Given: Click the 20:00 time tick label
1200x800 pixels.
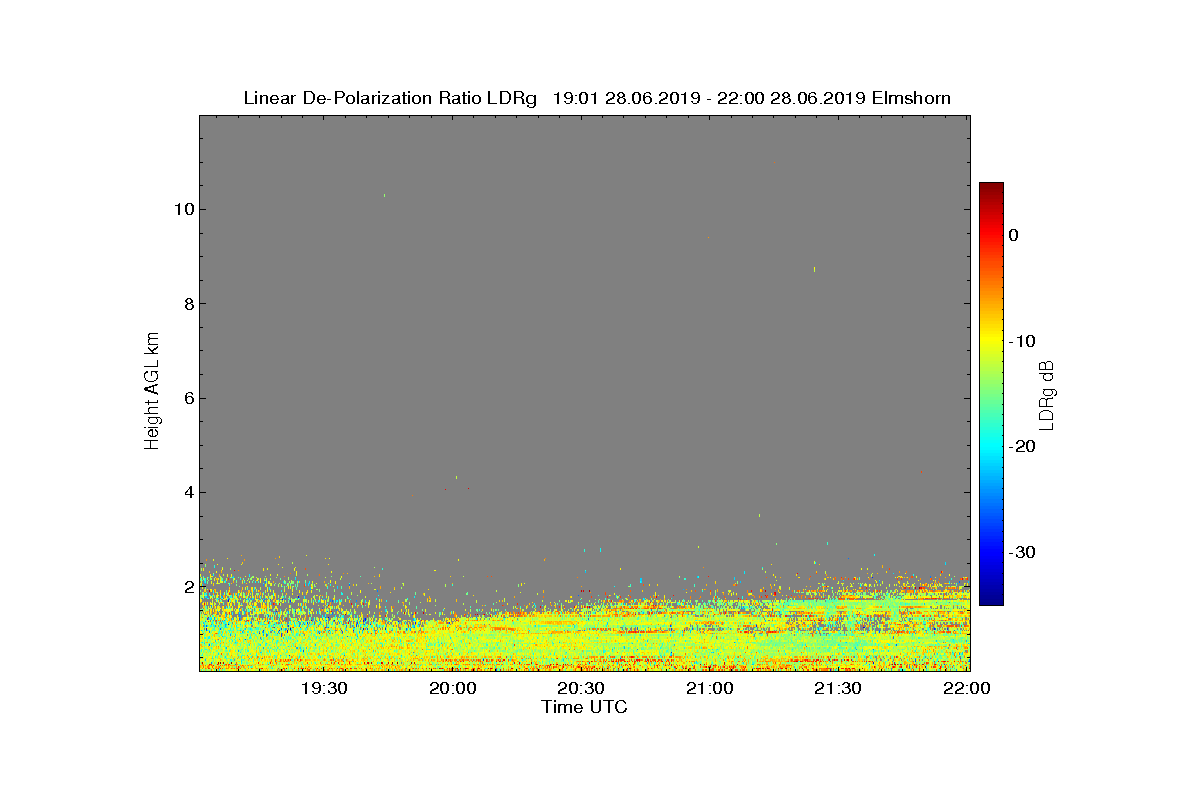Looking at the screenshot, I should [x=453, y=688].
